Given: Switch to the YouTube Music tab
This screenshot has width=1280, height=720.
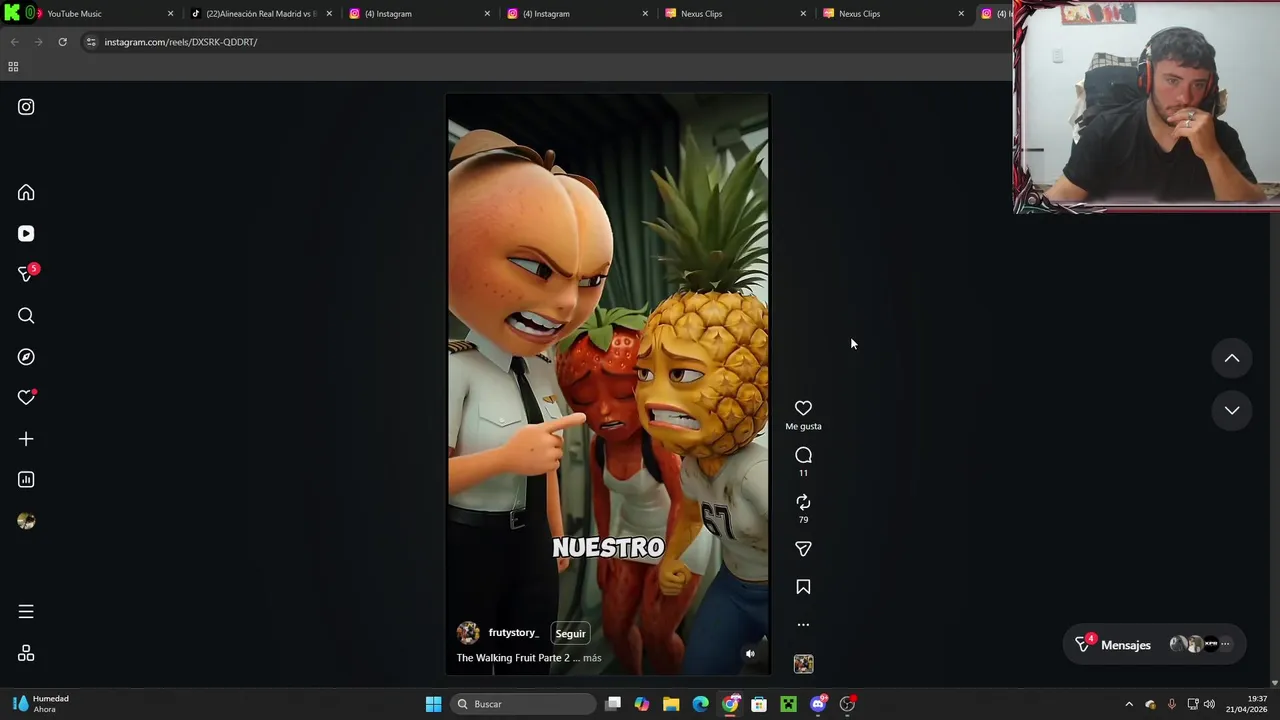Looking at the screenshot, I should tap(100, 14).
